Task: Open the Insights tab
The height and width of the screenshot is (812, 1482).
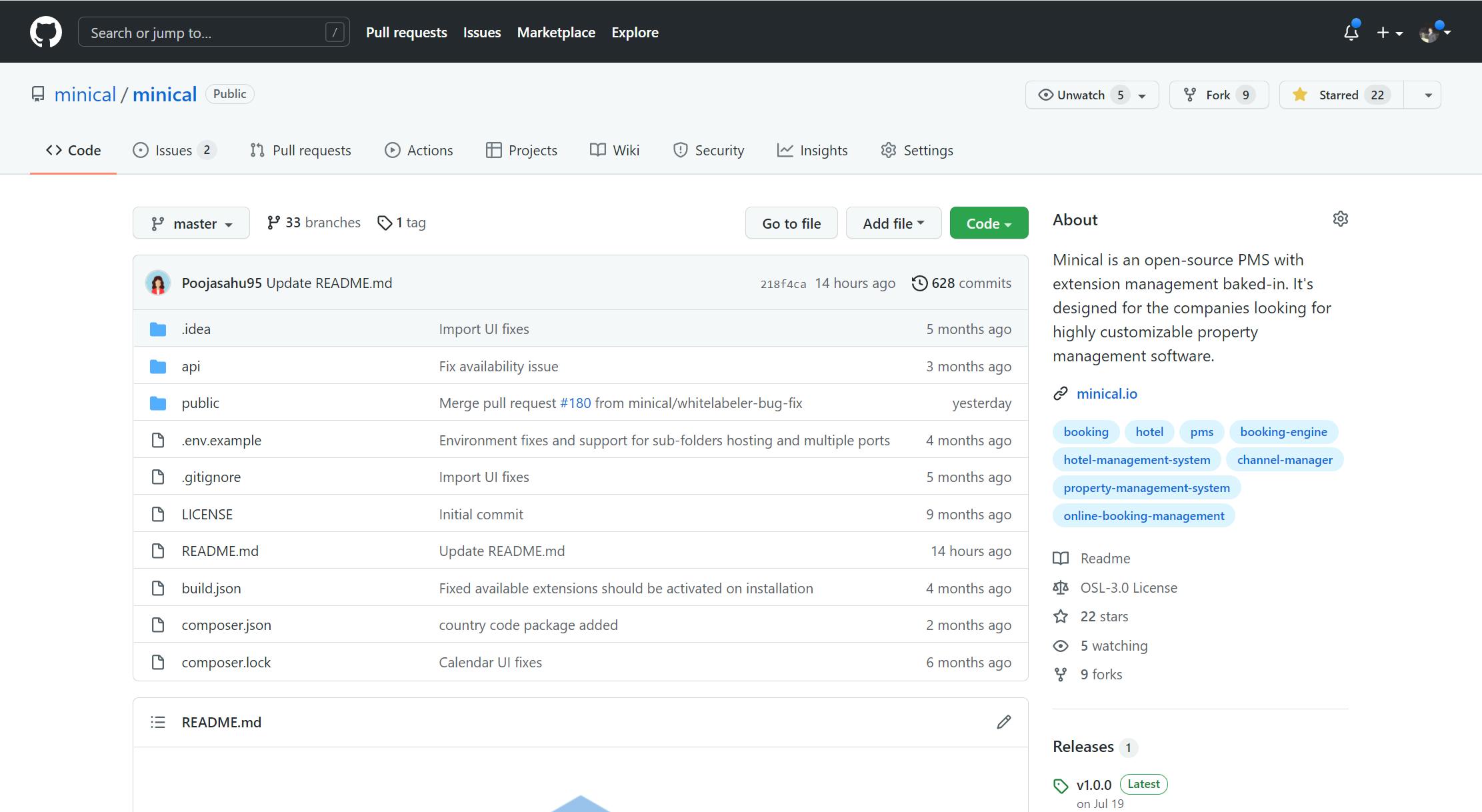Action: click(813, 151)
